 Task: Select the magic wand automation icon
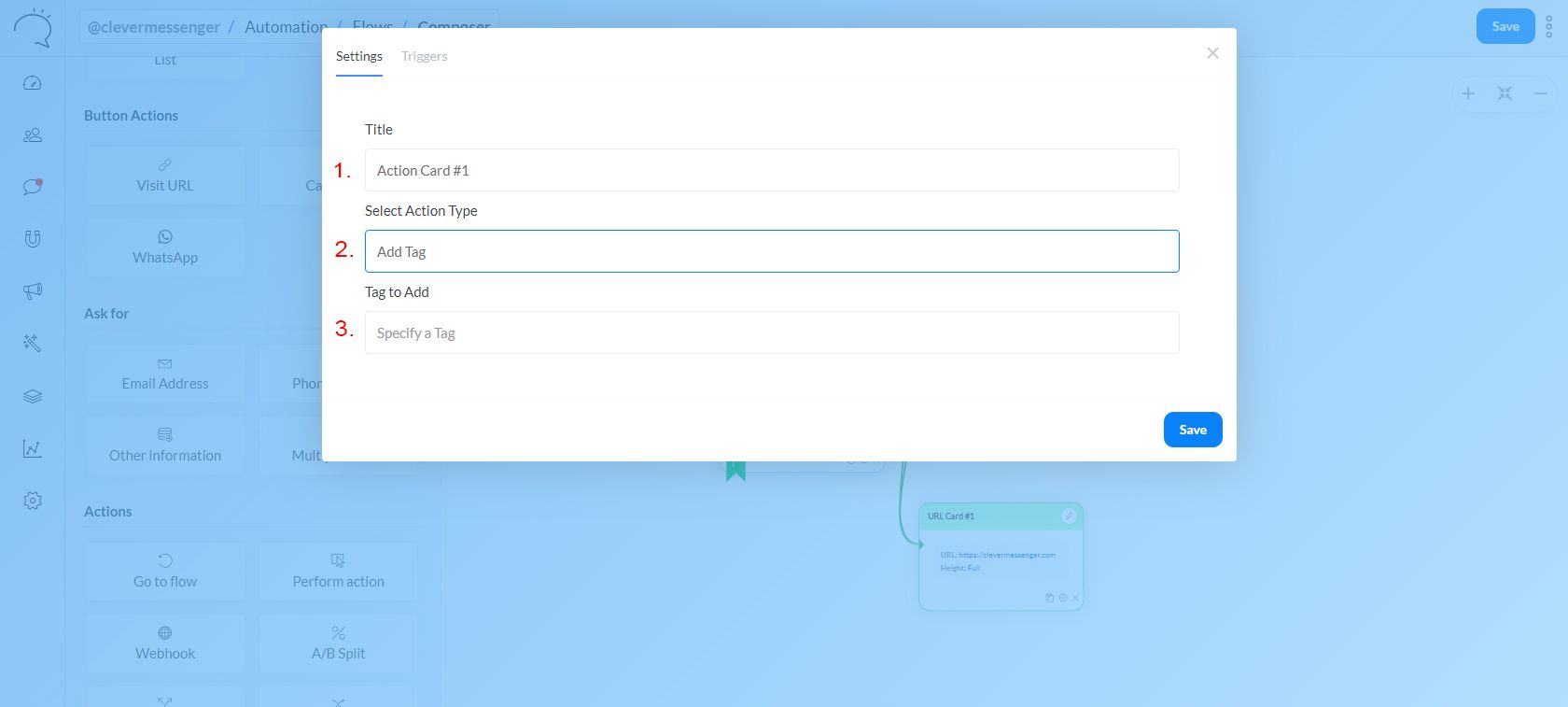click(33, 344)
